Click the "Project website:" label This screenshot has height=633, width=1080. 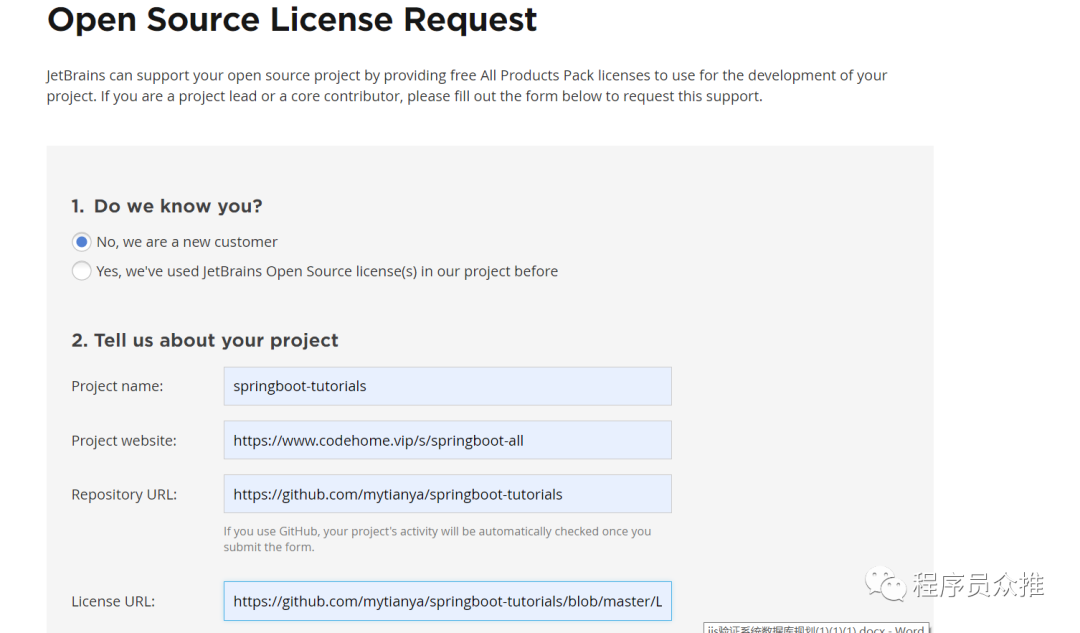point(124,440)
